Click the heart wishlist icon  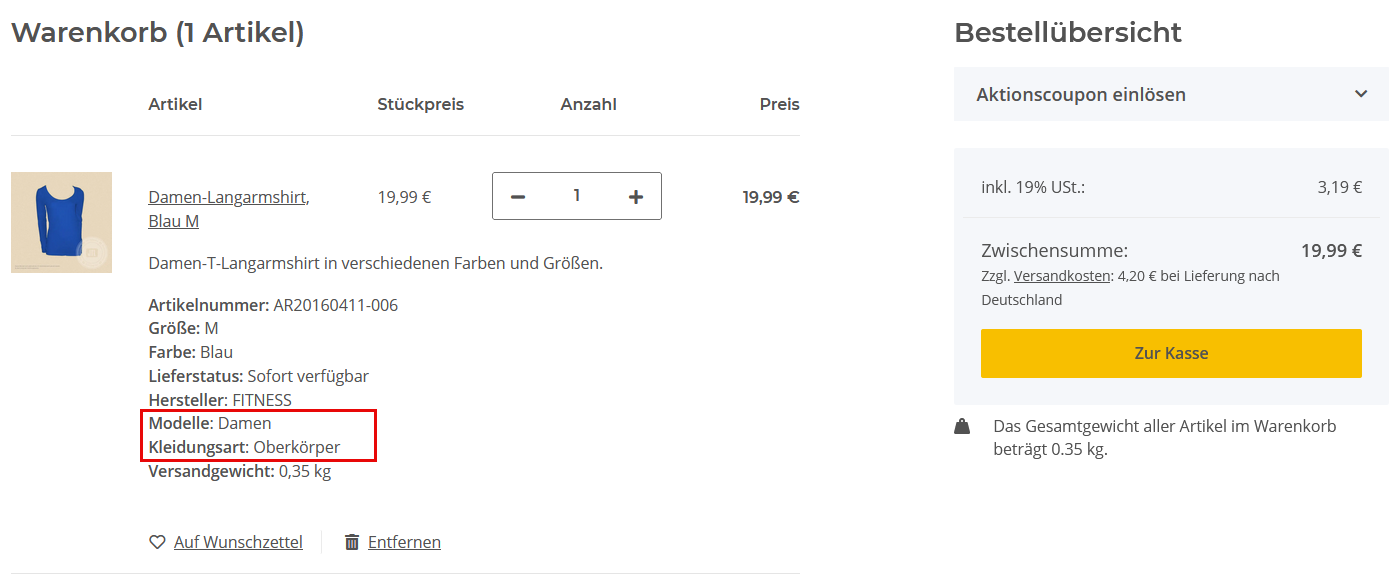coord(157,542)
